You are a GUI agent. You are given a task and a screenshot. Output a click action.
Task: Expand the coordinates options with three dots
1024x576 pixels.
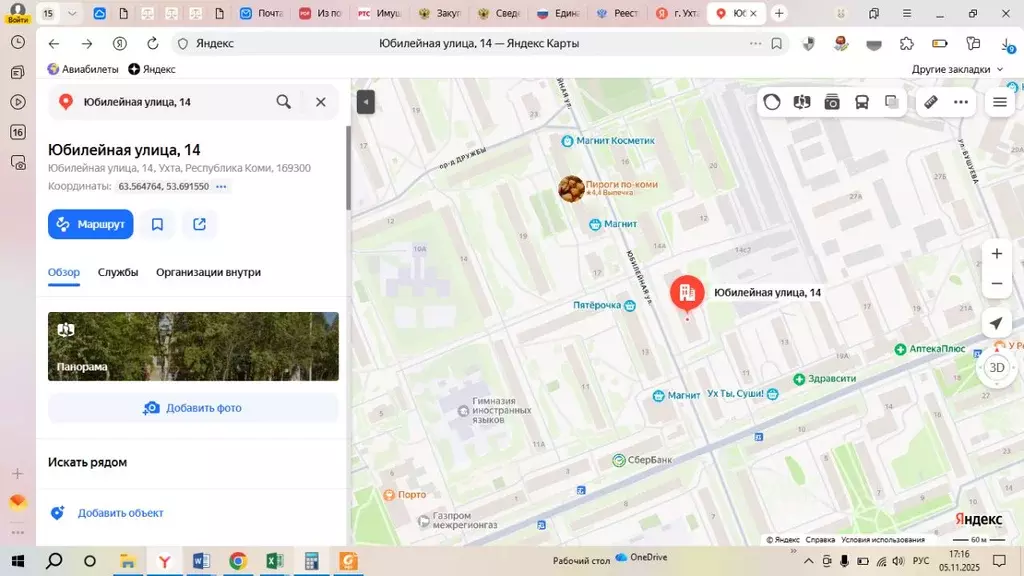(221, 187)
